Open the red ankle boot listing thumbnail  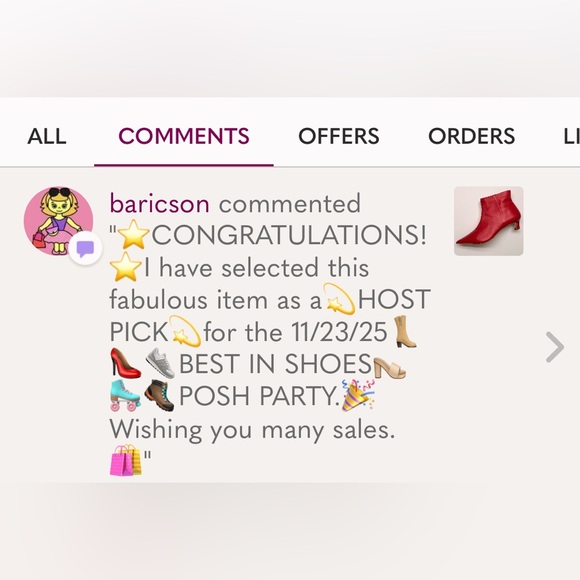tap(489, 221)
